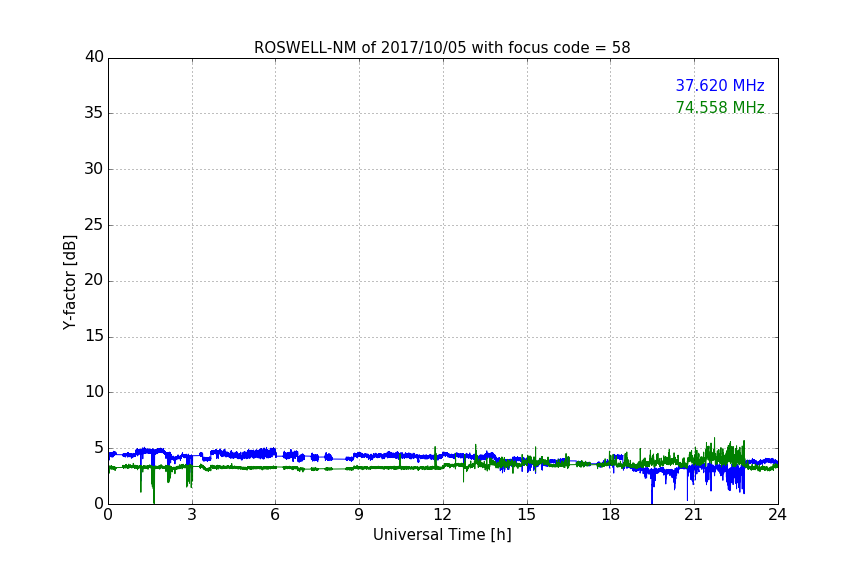The width and height of the screenshot is (864, 576).
Task: Click y-axis tick label 40
Action: pos(94,57)
